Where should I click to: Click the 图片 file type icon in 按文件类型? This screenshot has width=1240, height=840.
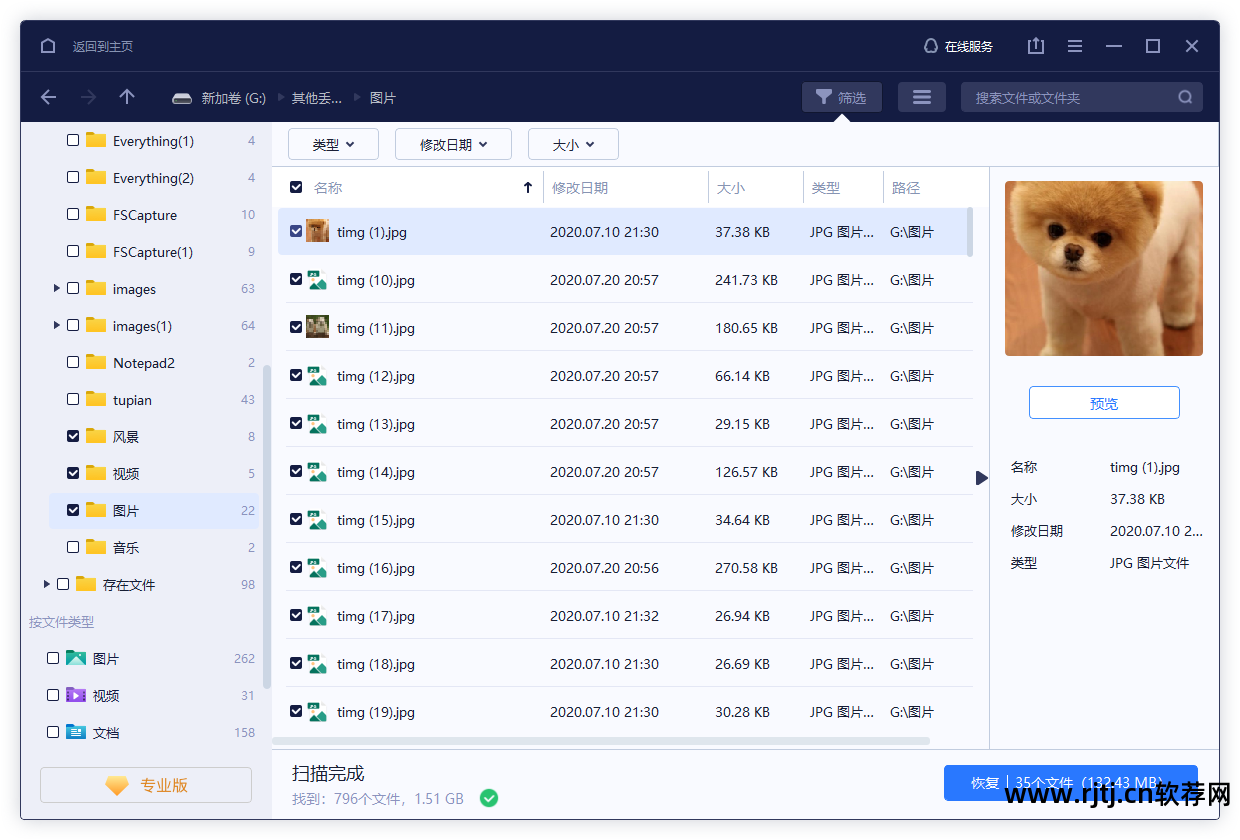[76, 658]
